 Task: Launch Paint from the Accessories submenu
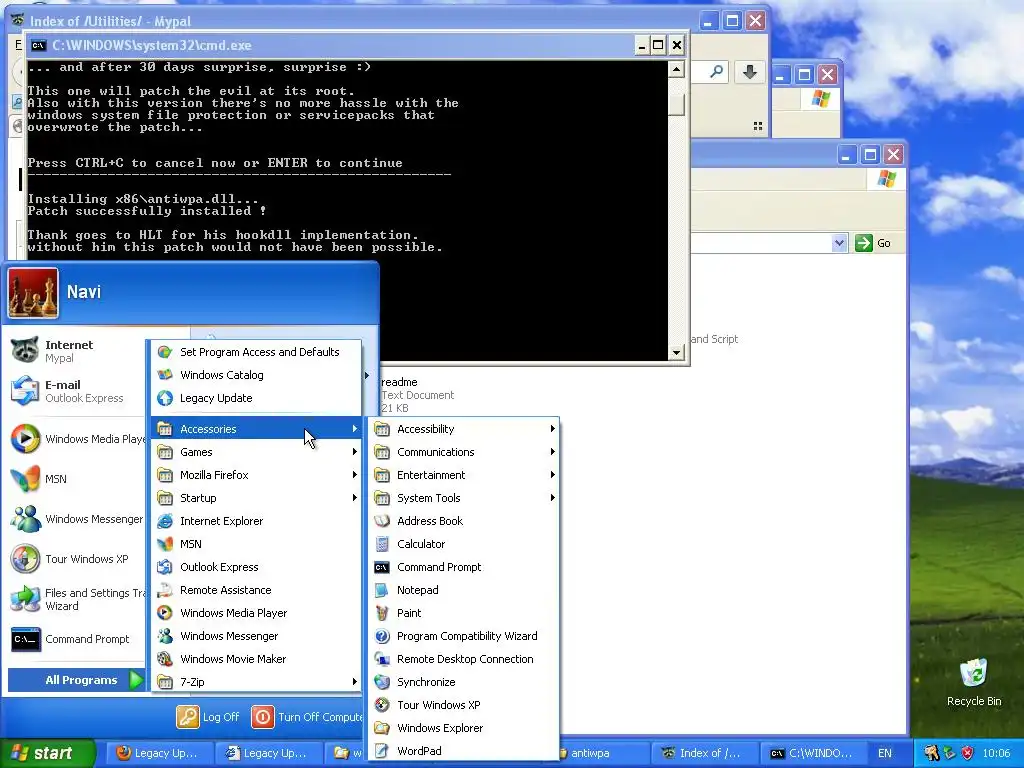(x=464, y=613)
